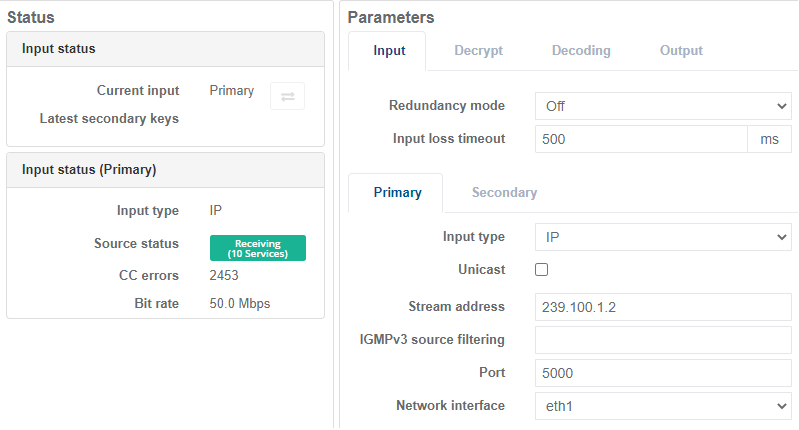Click the input swap arrows icon
The image size is (799, 430).
click(x=287, y=96)
